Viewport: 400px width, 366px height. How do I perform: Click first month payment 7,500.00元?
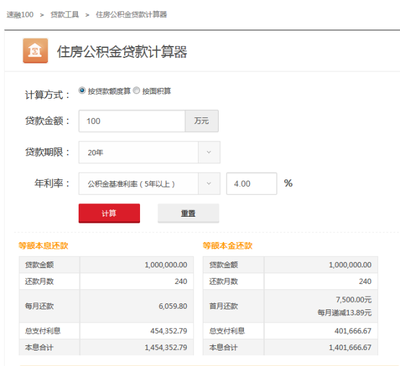click(353, 300)
